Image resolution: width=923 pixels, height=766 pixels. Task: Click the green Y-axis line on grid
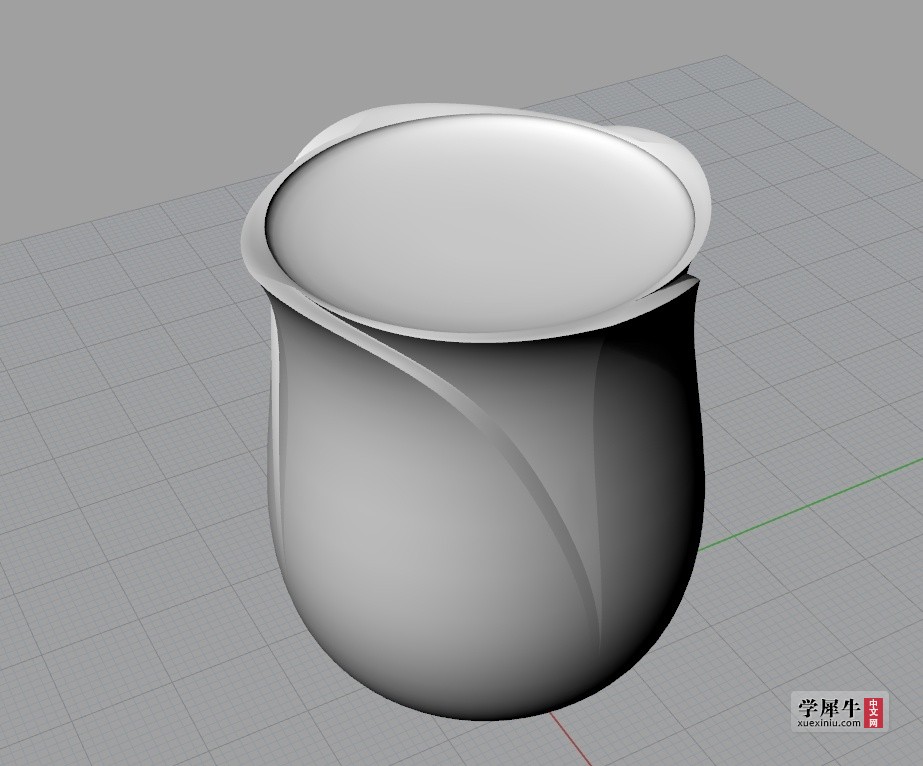pyautogui.click(x=812, y=503)
